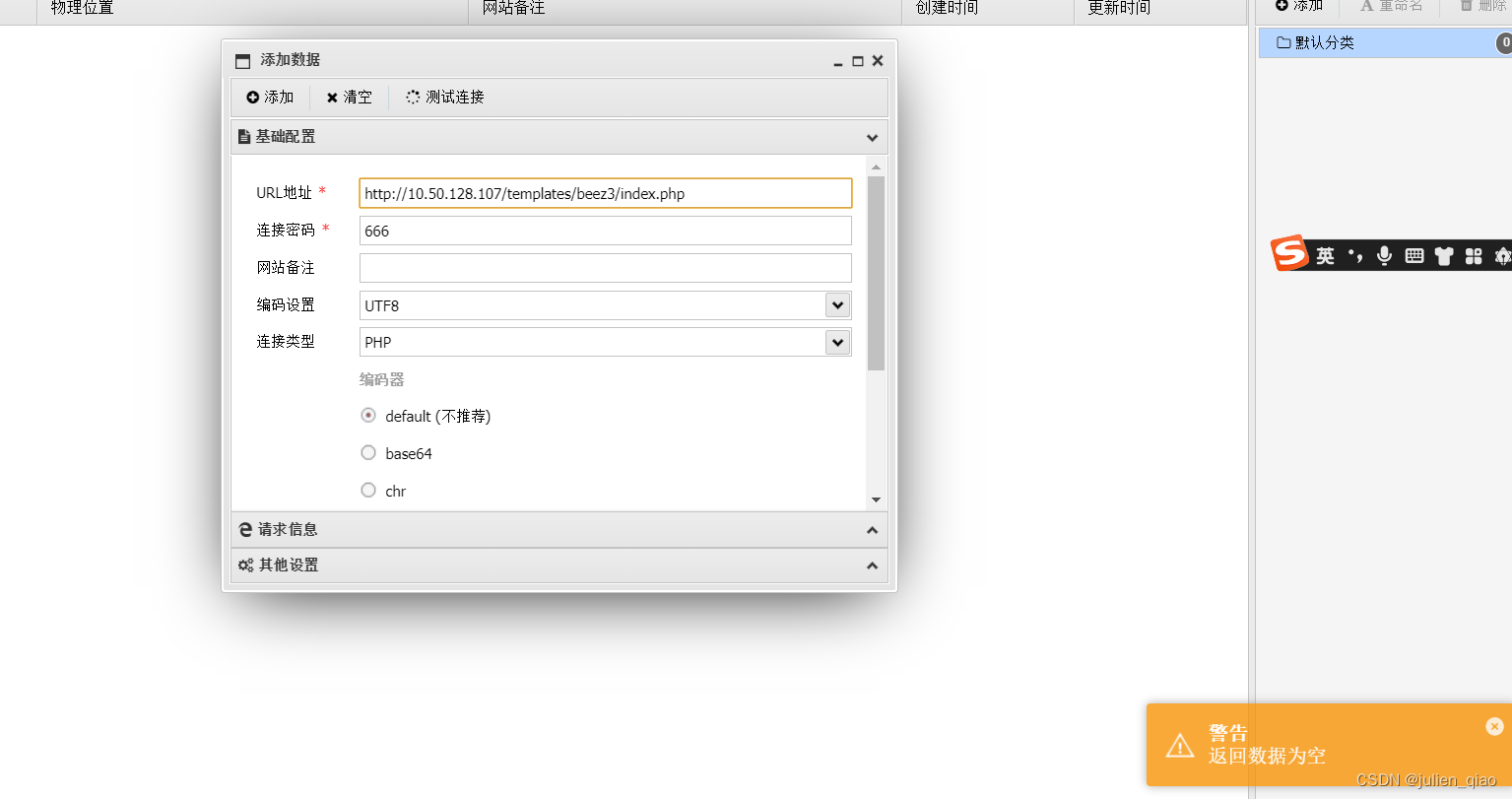This screenshot has height=799, width=1512.
Task: Select the 默认分类 category folder
Action: tap(1385, 42)
